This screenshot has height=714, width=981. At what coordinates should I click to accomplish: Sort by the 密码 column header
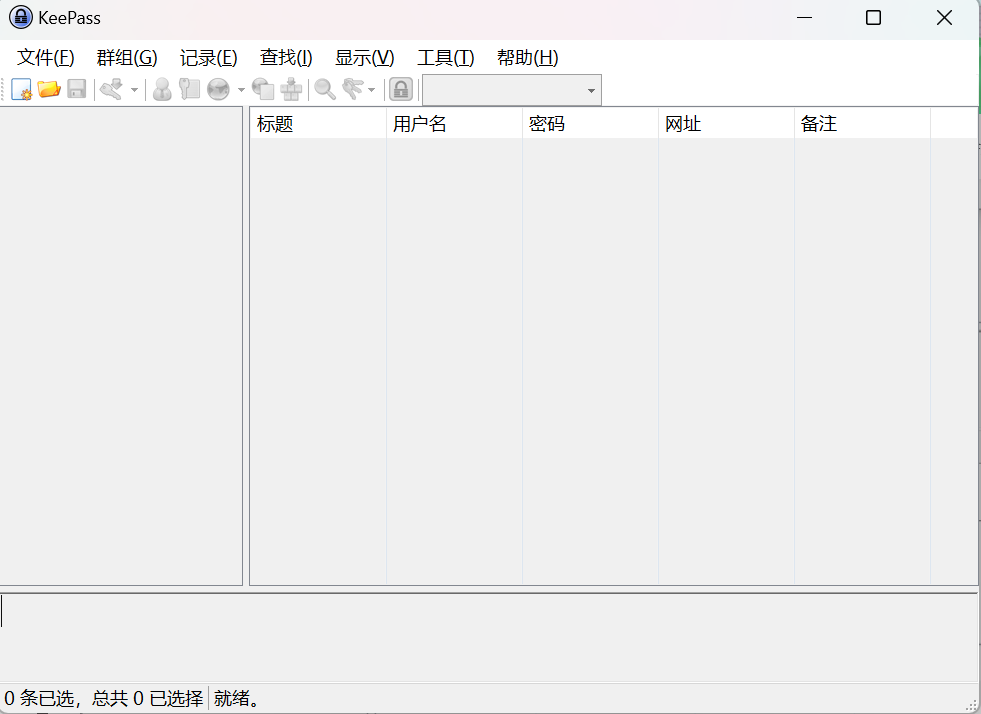click(x=590, y=123)
